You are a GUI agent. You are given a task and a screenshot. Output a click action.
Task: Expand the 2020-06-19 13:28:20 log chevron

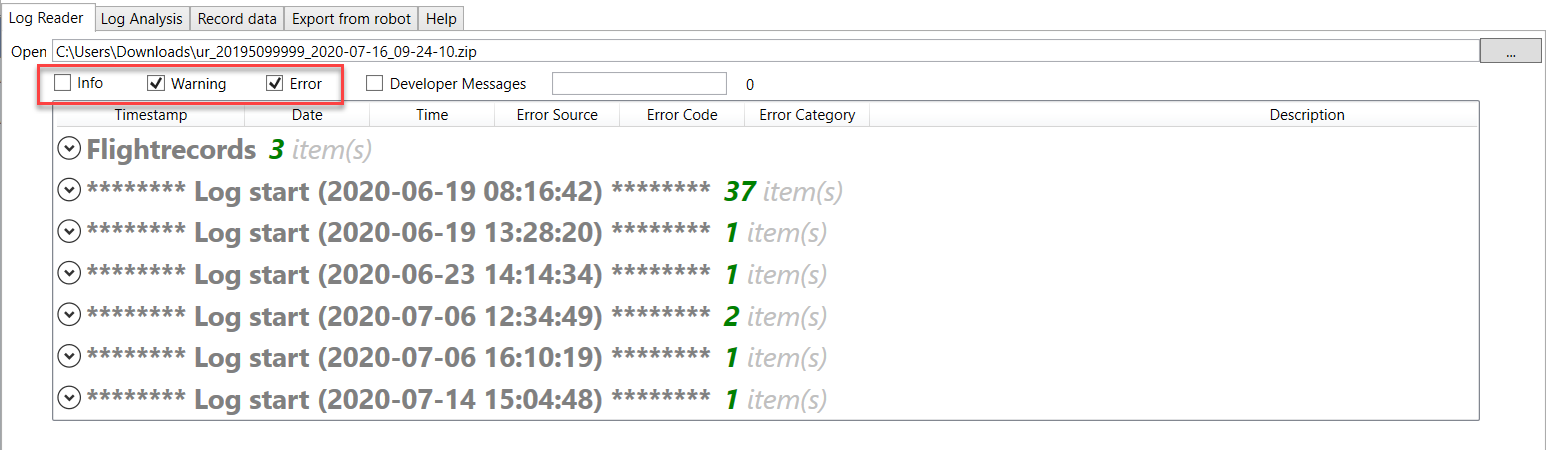click(x=69, y=232)
